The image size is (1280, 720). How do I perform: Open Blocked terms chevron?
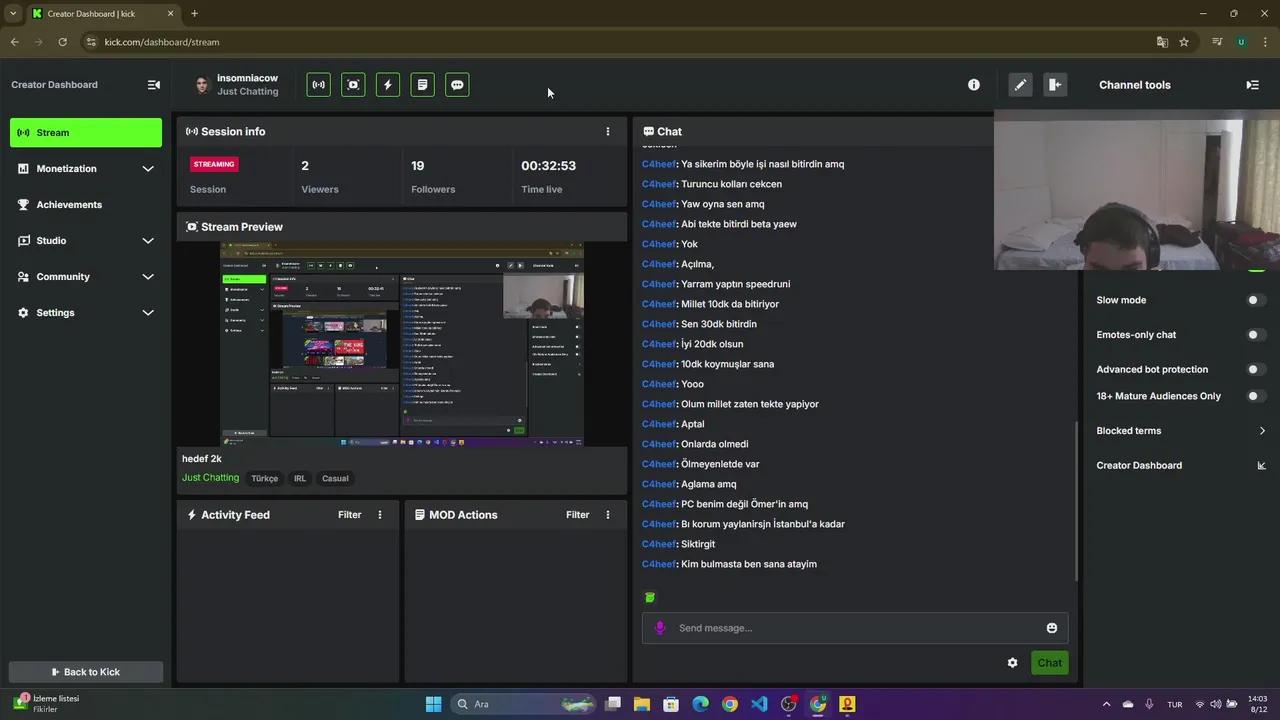[x=1262, y=431]
